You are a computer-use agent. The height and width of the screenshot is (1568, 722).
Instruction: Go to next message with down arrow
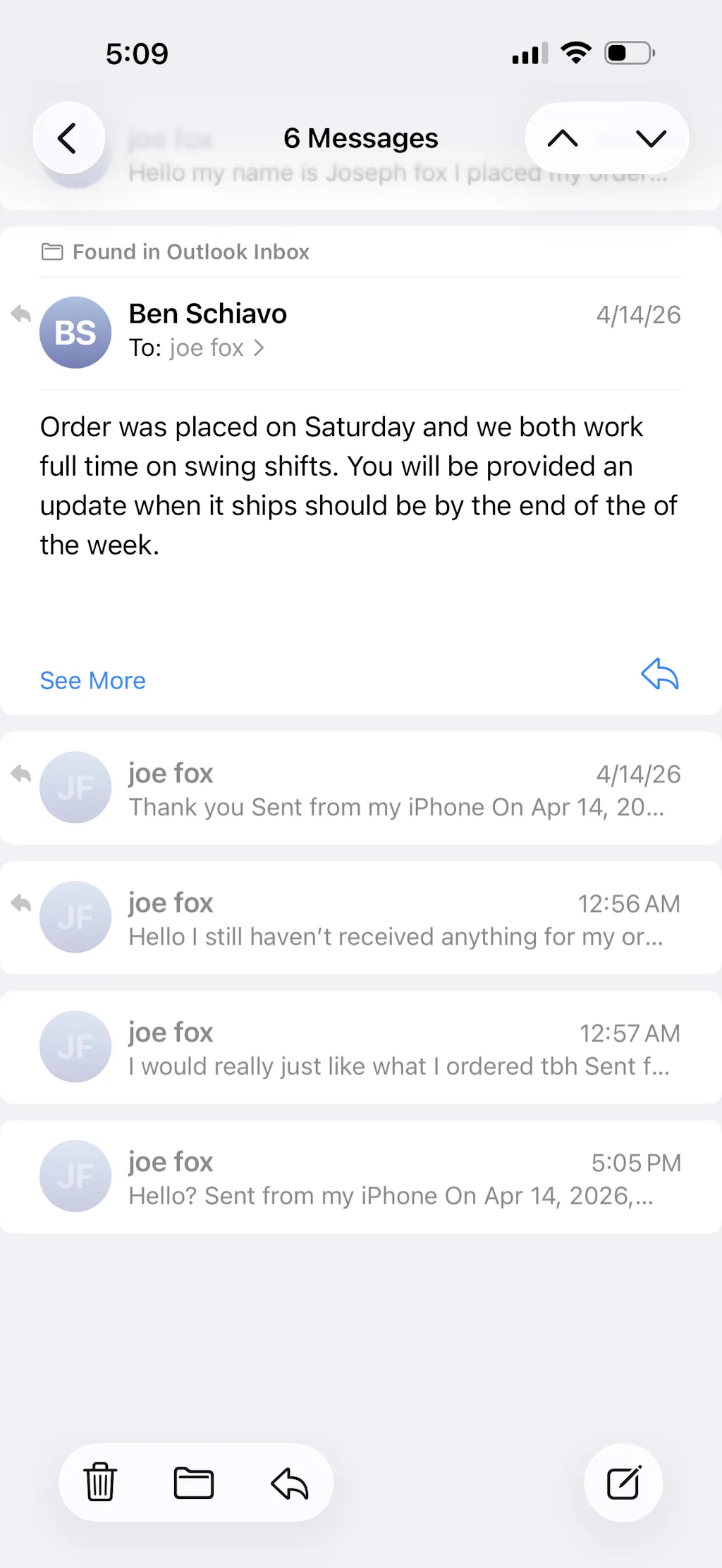tap(650, 138)
